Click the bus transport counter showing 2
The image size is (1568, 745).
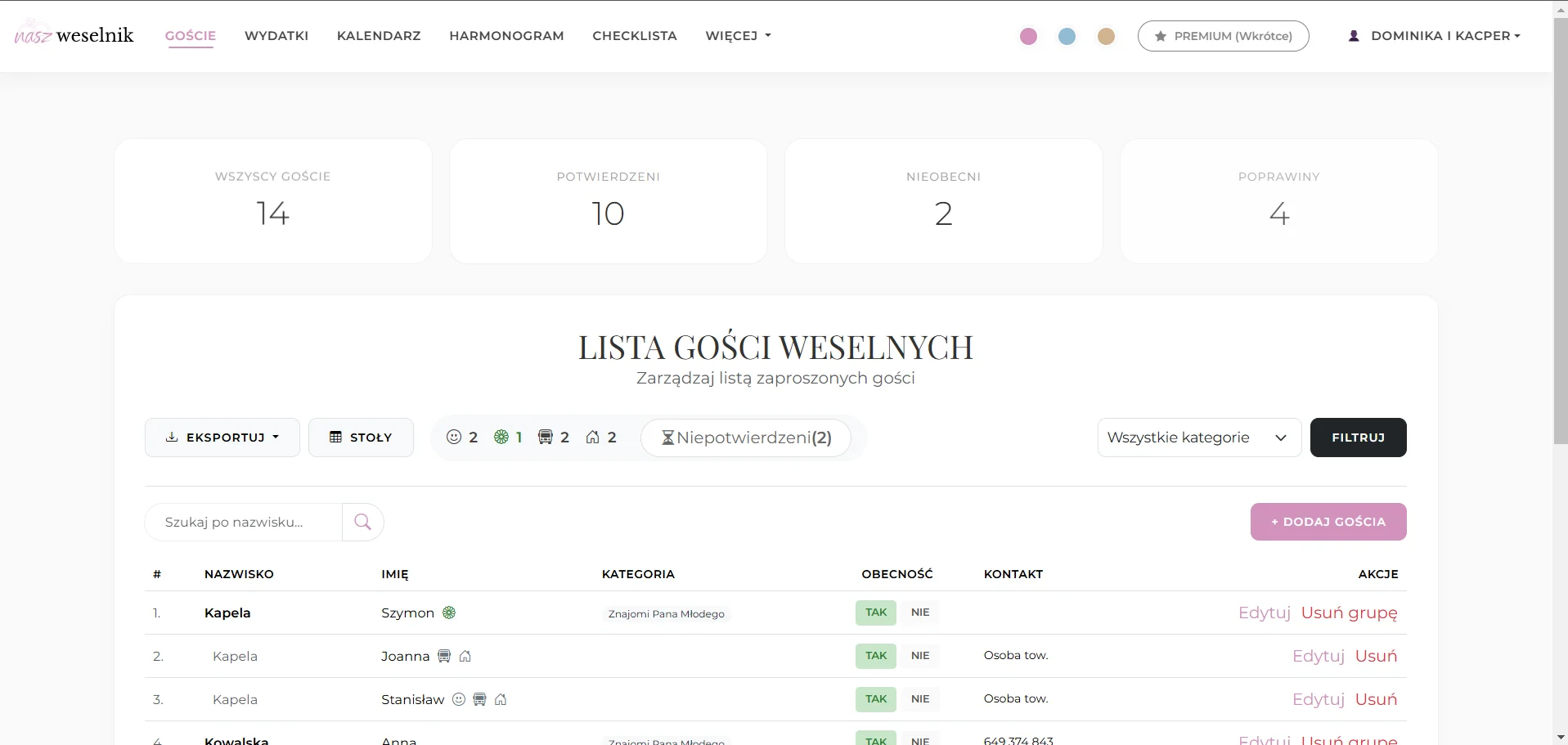point(554,438)
